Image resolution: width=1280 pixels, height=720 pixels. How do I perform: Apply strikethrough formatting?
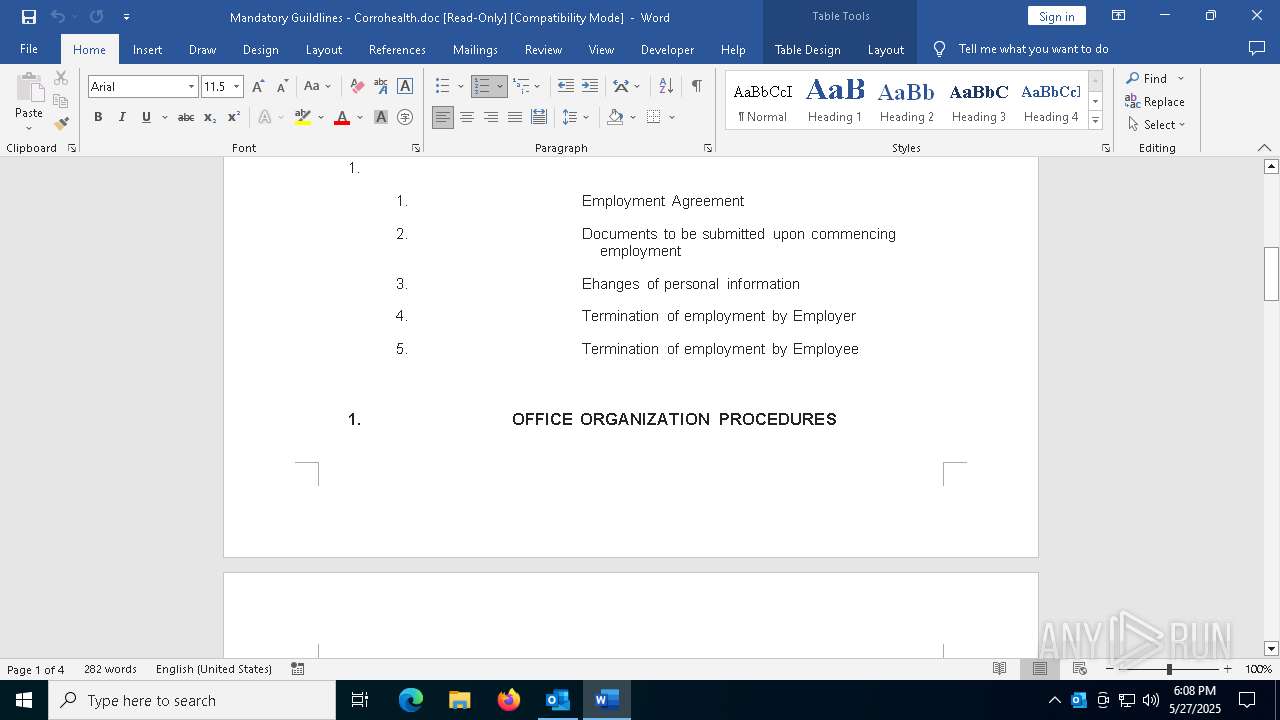(186, 117)
